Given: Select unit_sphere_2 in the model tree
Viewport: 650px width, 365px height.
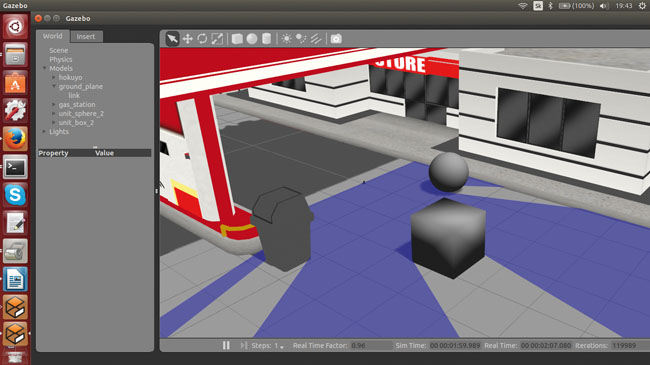Looking at the screenshot, I should (x=81, y=114).
